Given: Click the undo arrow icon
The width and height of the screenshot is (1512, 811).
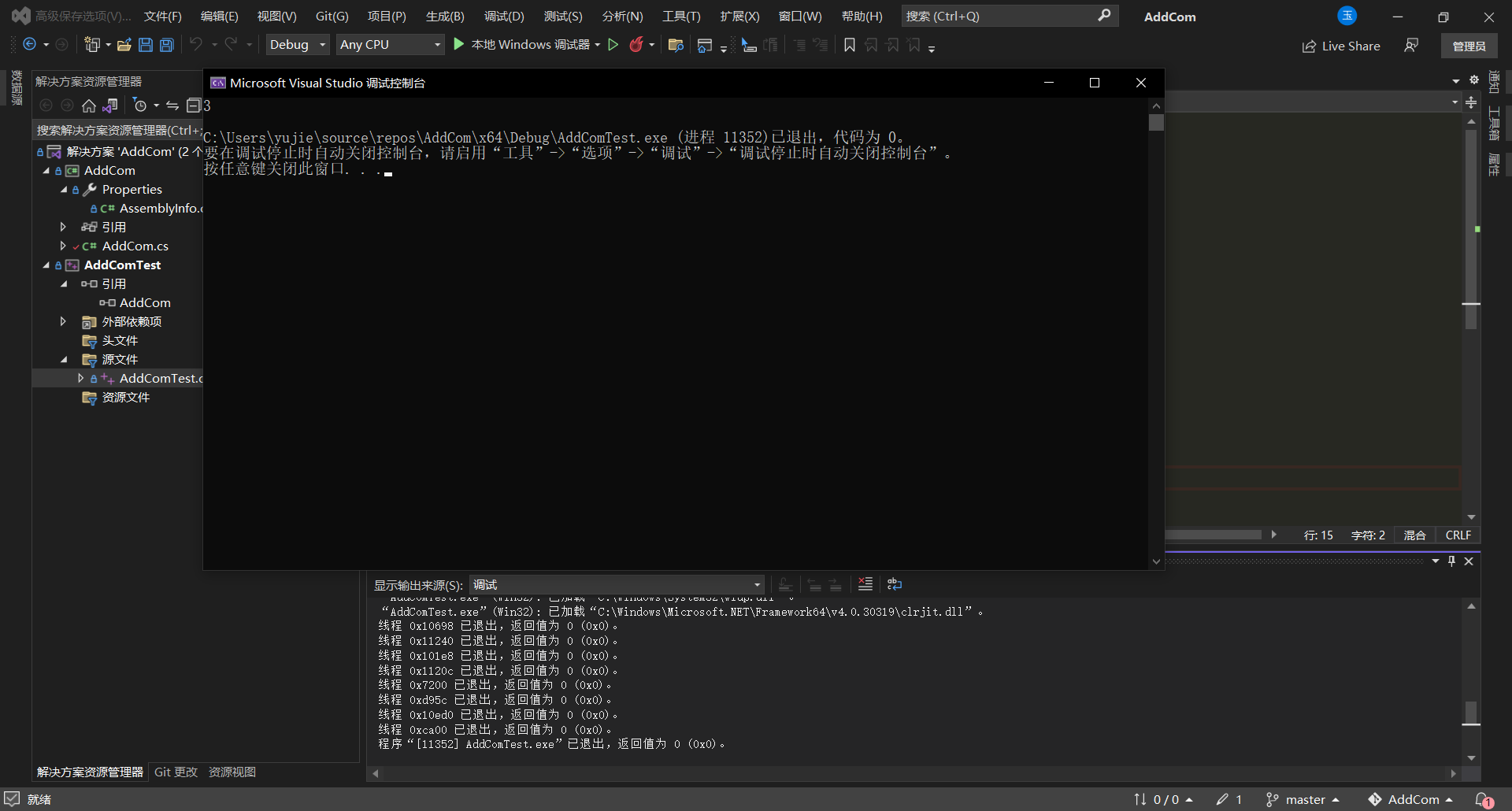Looking at the screenshot, I should (x=196, y=45).
